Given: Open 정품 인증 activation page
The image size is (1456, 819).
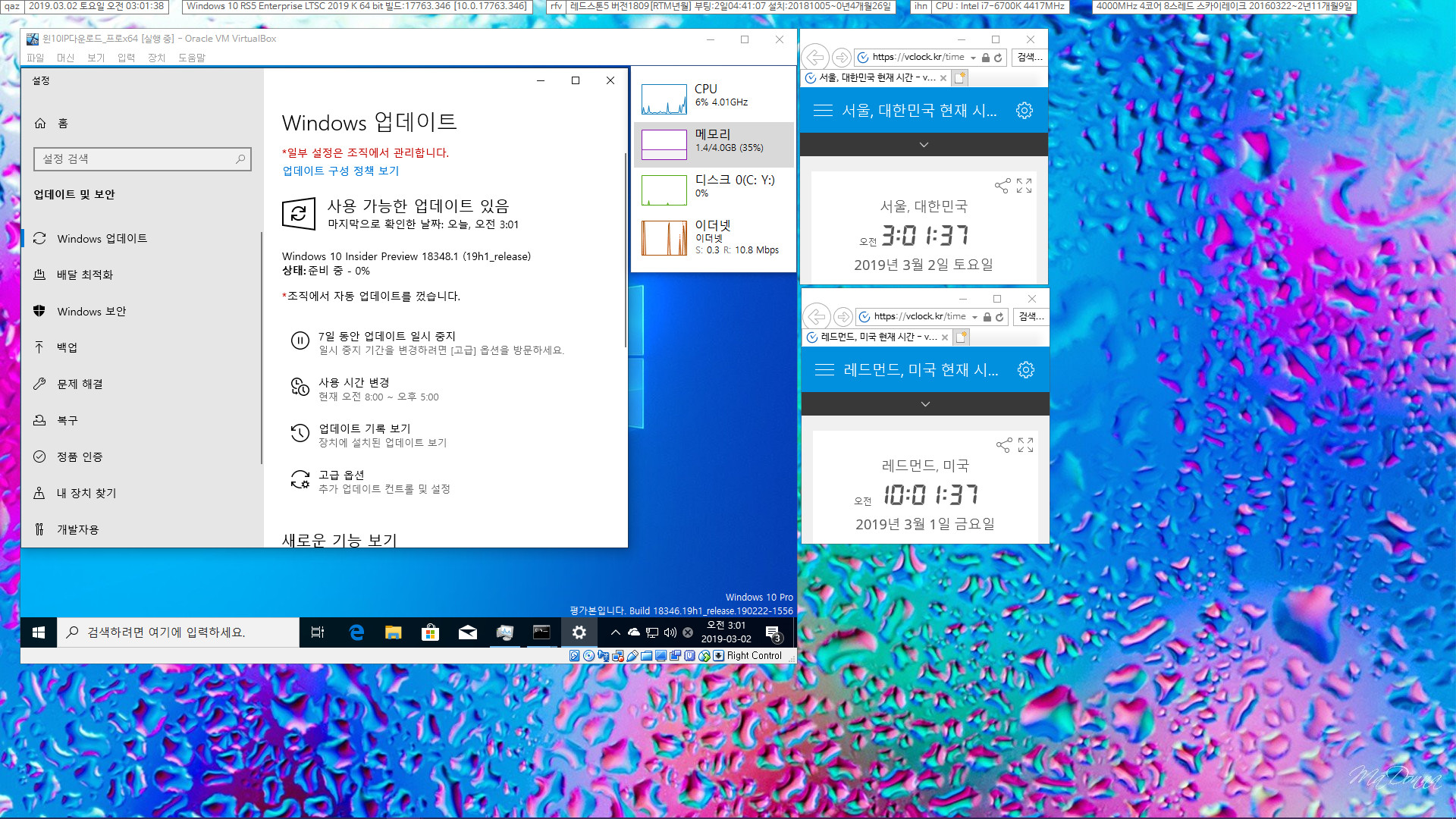Looking at the screenshot, I should [80, 457].
